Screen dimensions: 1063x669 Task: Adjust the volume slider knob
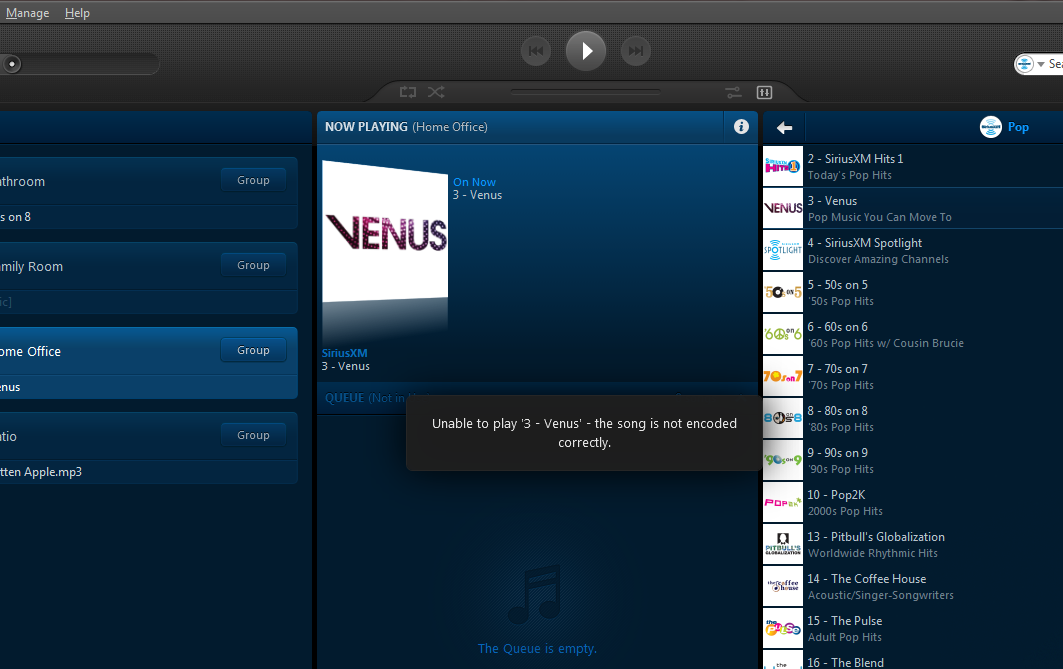pyautogui.click(x=12, y=64)
